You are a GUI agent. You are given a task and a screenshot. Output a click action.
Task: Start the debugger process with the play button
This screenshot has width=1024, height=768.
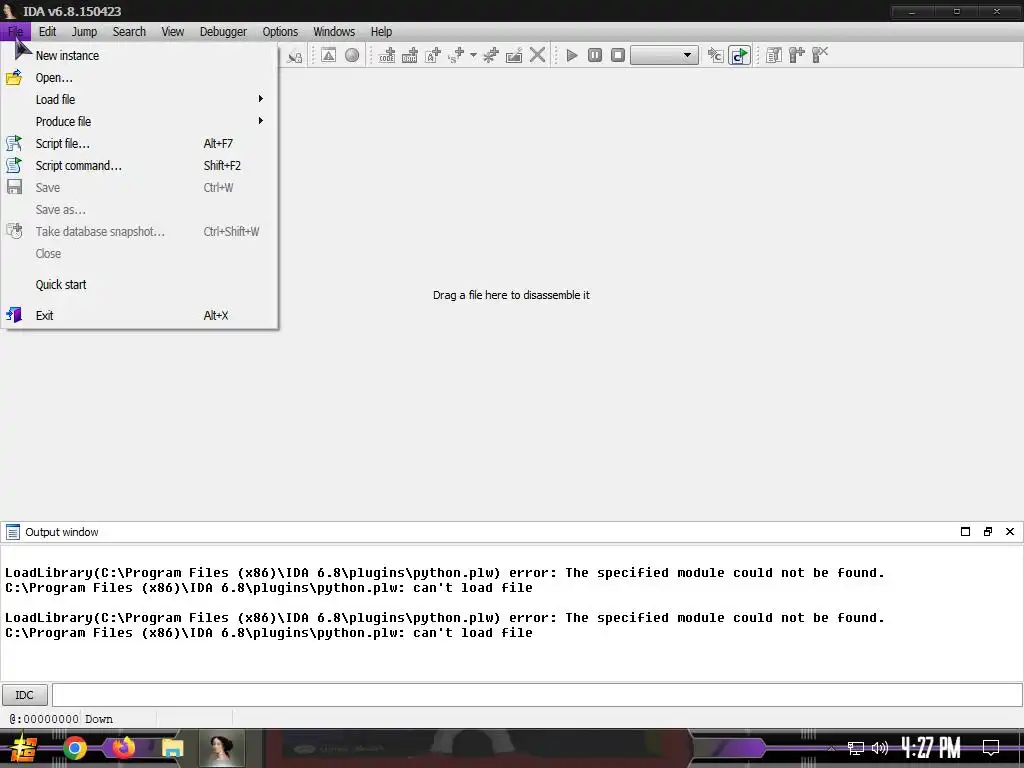[x=572, y=56]
